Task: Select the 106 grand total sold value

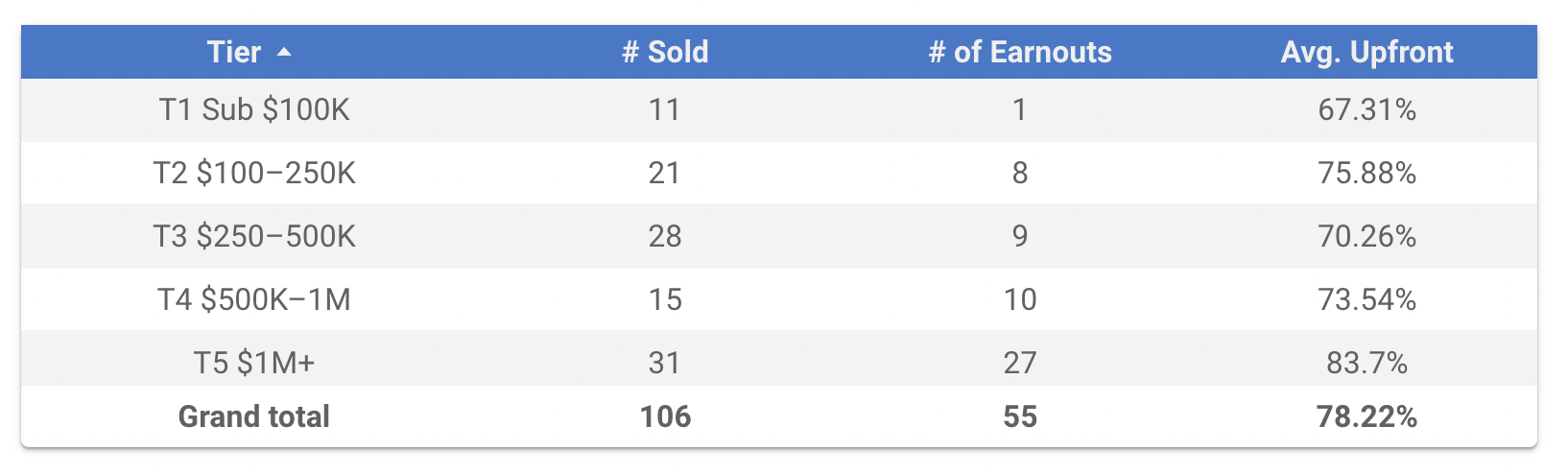Action: pos(665,416)
